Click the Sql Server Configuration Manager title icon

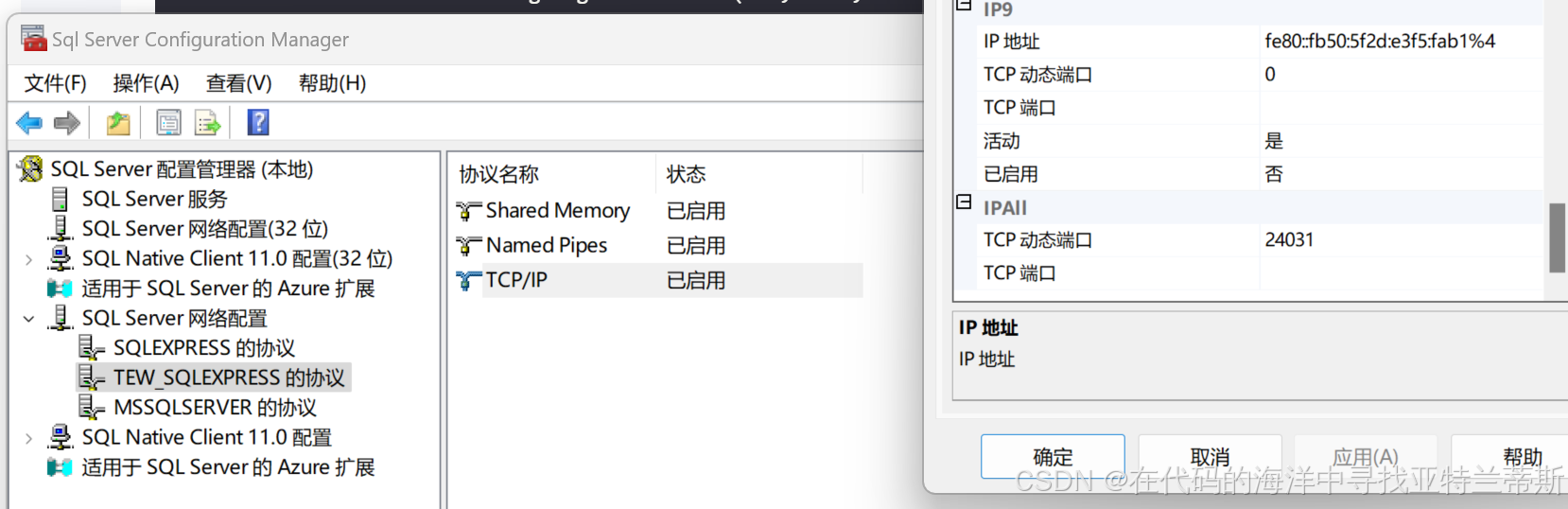tap(34, 39)
